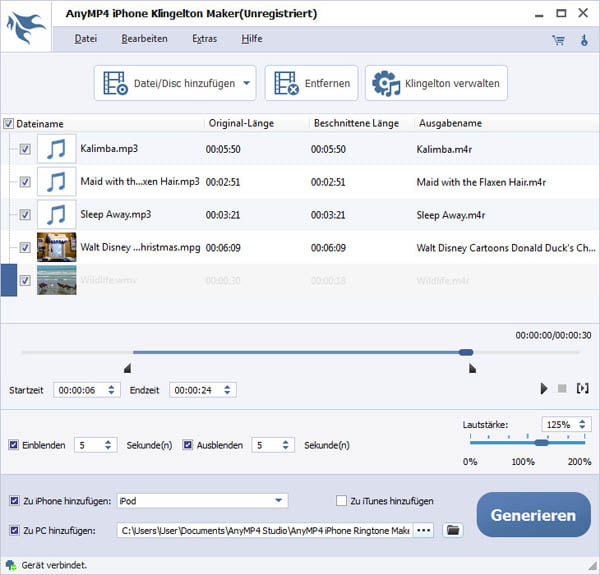Adjust Startzeit with its spinner arrows
This screenshot has width=600, height=575.
point(111,390)
